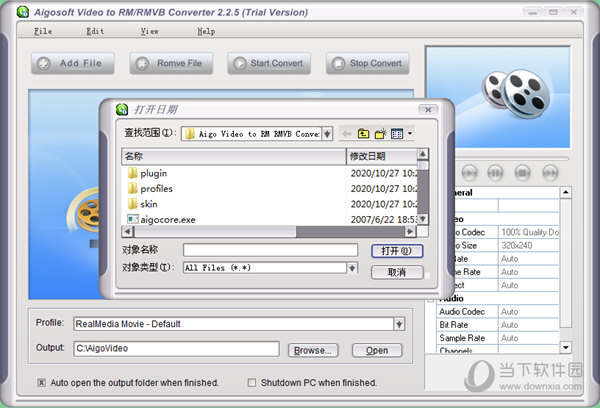Expand the file type All Files dropdown
The image size is (600, 408).
(352, 268)
